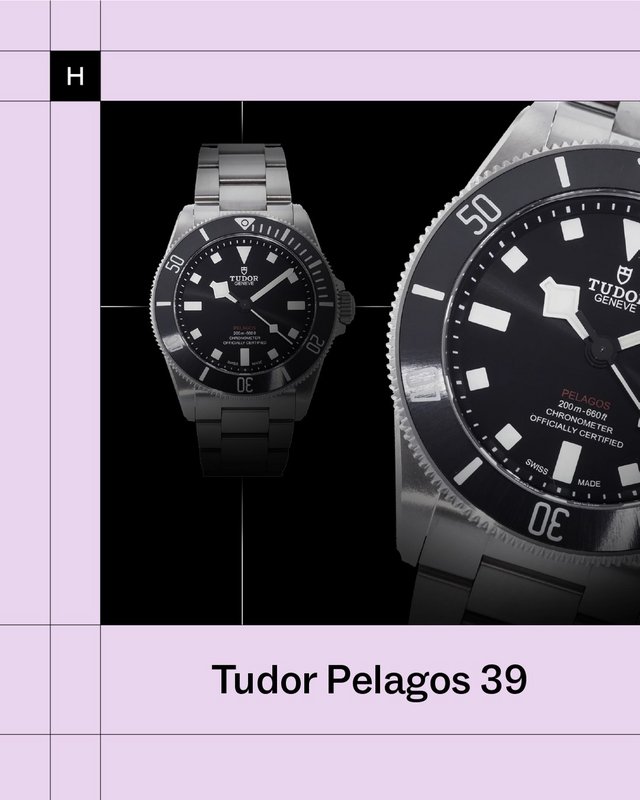Click the "50" numeral on the large bezel
Screen dimensions: 640x800
click(479, 212)
